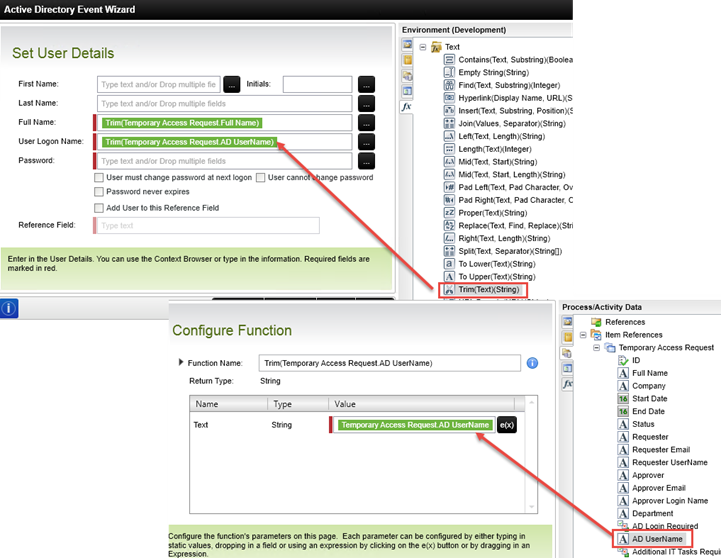
Task: Select Proper(Text)(String) function
Action: click(x=486, y=213)
